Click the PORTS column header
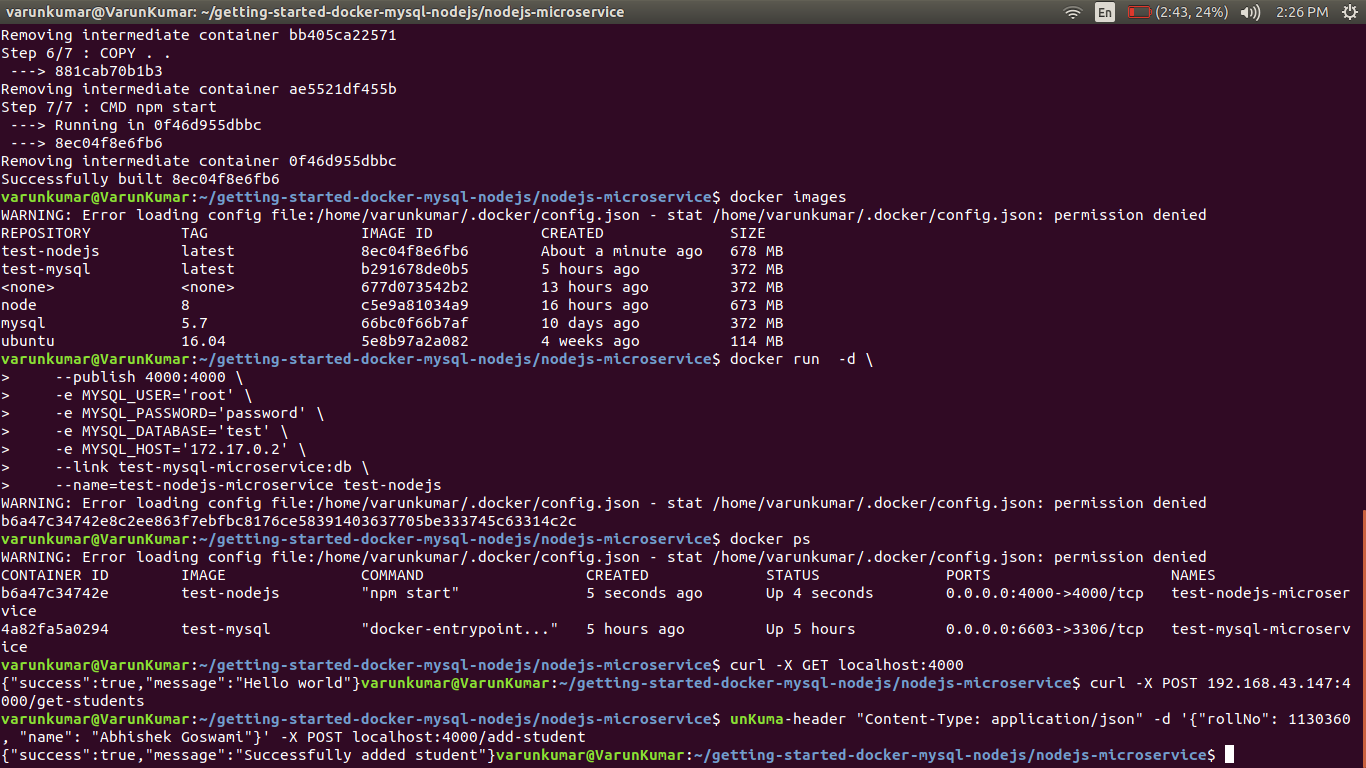The width and height of the screenshot is (1366, 768). pyautogui.click(x=968, y=575)
